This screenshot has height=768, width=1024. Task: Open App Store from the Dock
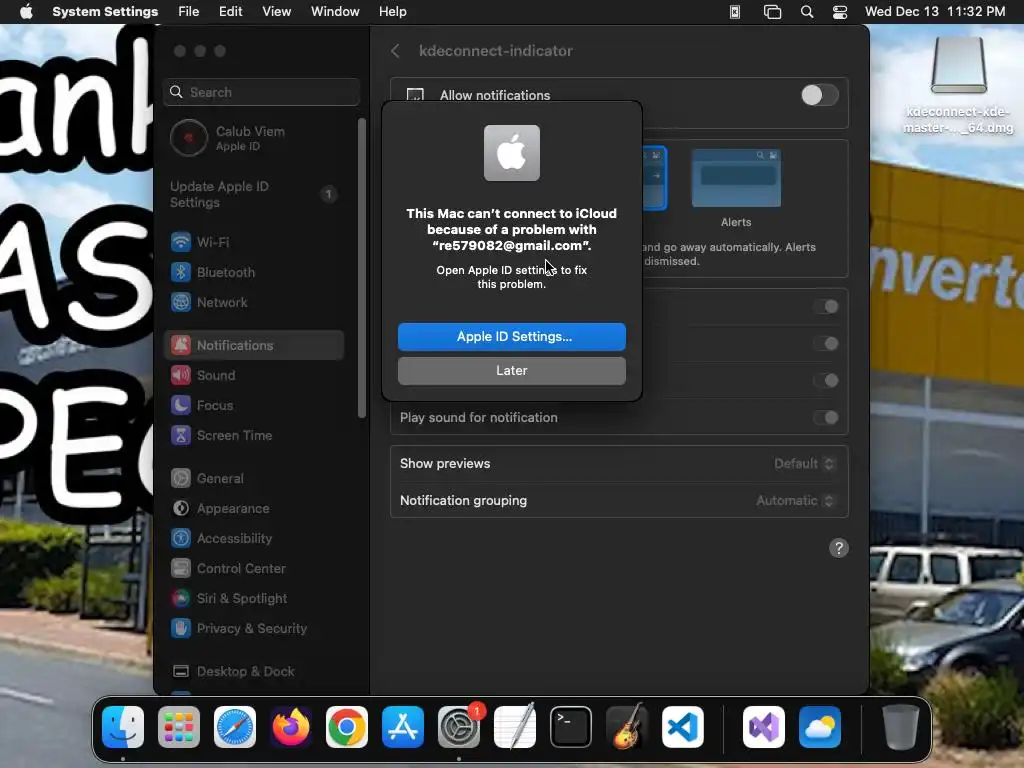click(403, 727)
